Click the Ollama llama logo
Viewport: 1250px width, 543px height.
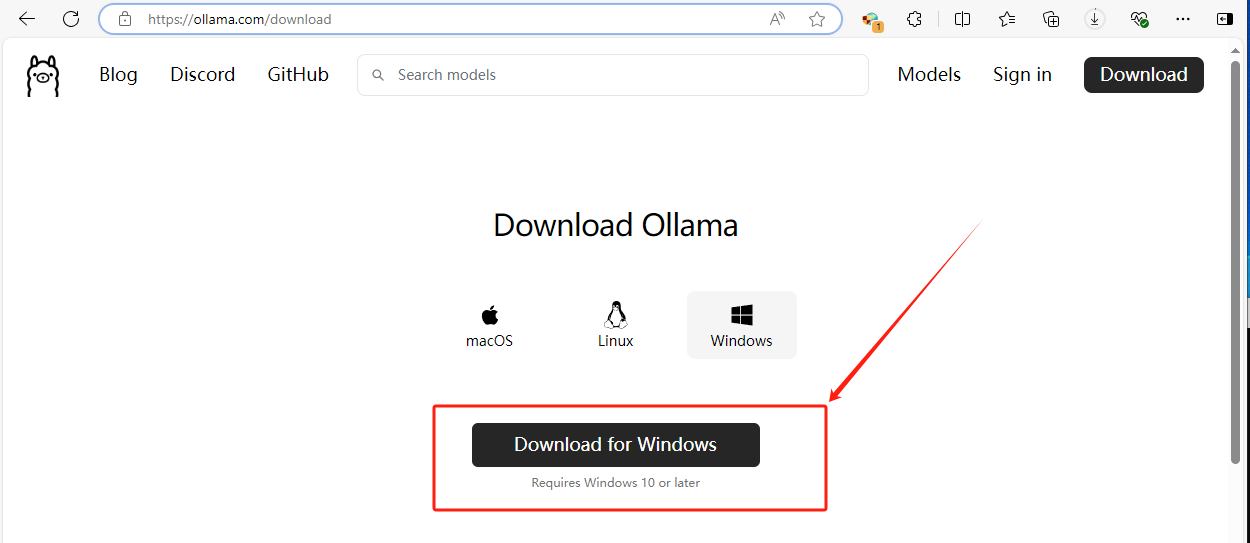(x=43, y=75)
